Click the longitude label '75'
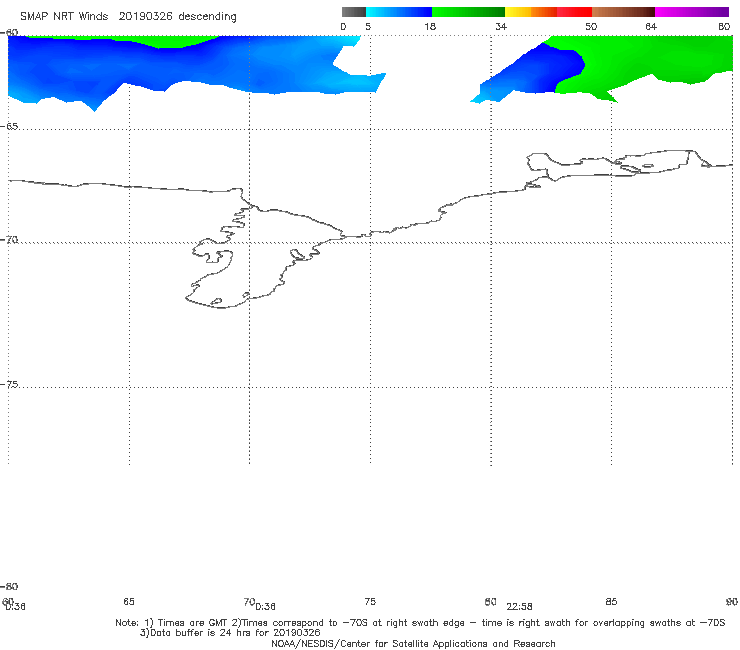 (370, 601)
